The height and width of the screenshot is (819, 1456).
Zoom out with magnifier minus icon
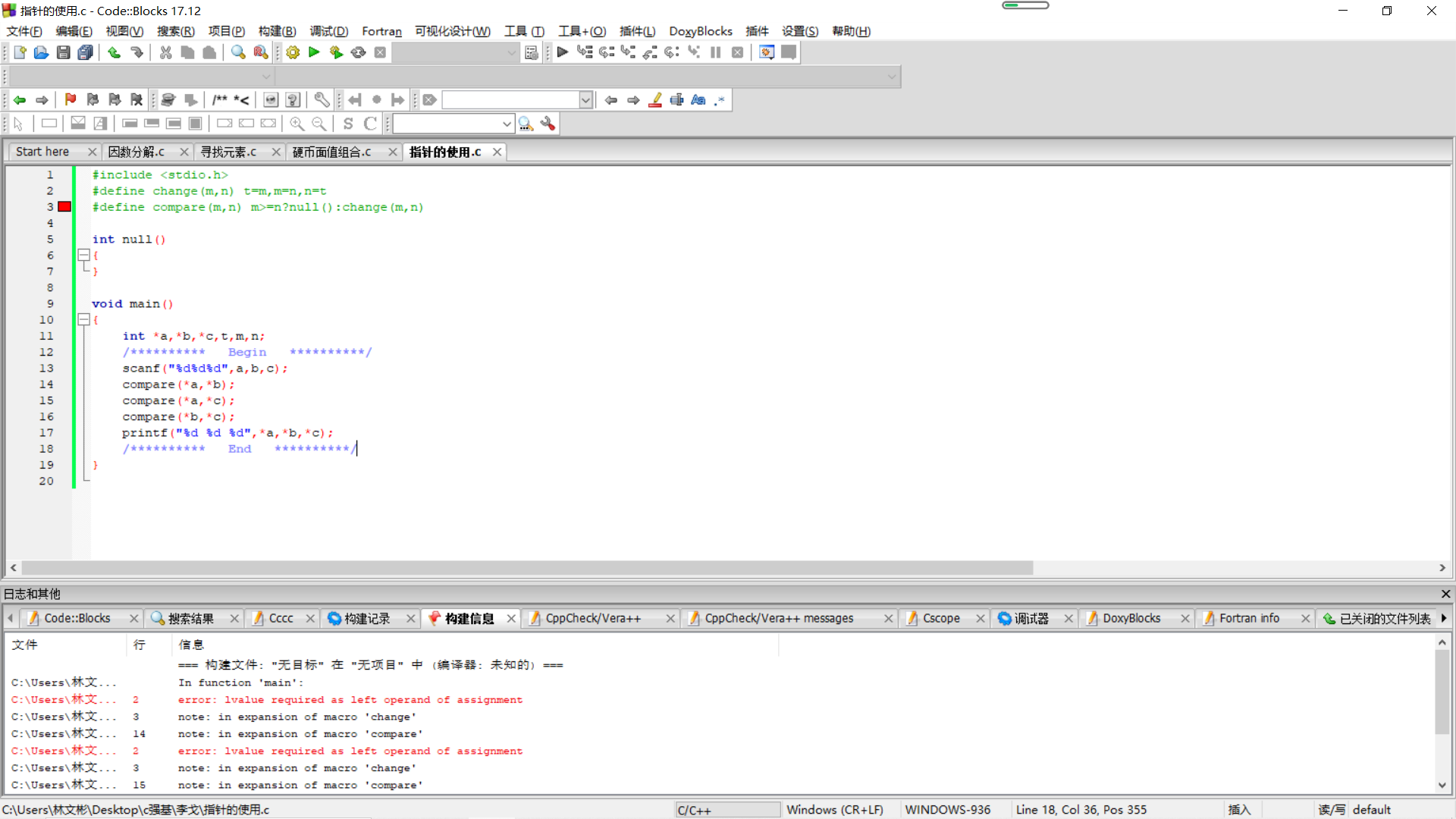tap(318, 124)
